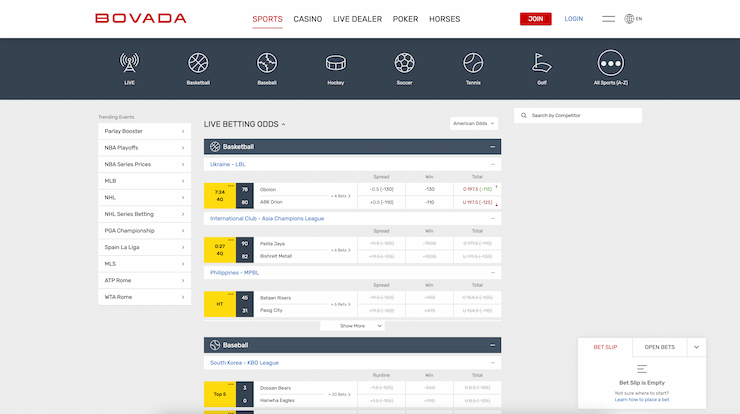This screenshot has width=740, height=414.
Task: Collapse the bet slip panel chevron
Action: pyautogui.click(x=697, y=347)
